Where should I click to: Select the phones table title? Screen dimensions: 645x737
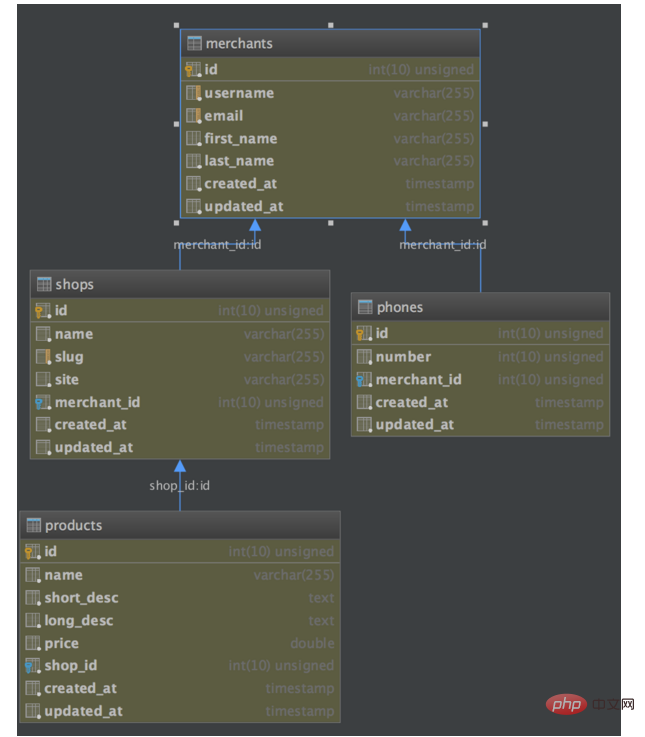[400, 307]
